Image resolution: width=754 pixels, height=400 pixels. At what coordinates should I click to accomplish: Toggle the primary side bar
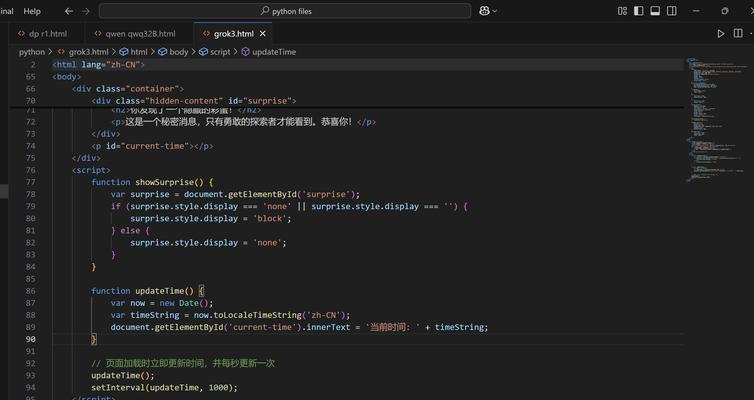(639, 11)
